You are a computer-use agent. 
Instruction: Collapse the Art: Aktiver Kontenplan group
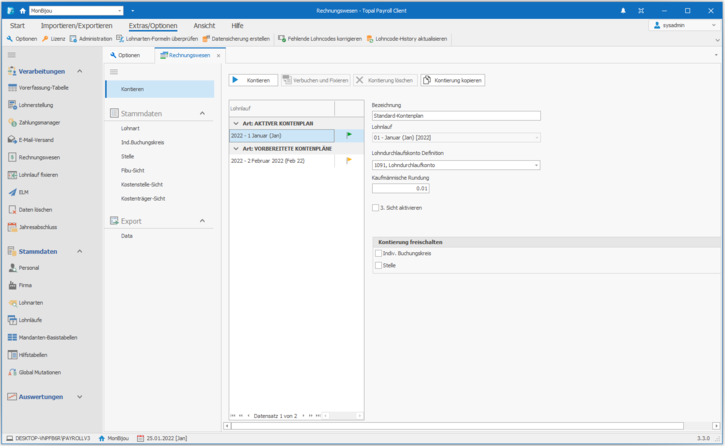235,122
